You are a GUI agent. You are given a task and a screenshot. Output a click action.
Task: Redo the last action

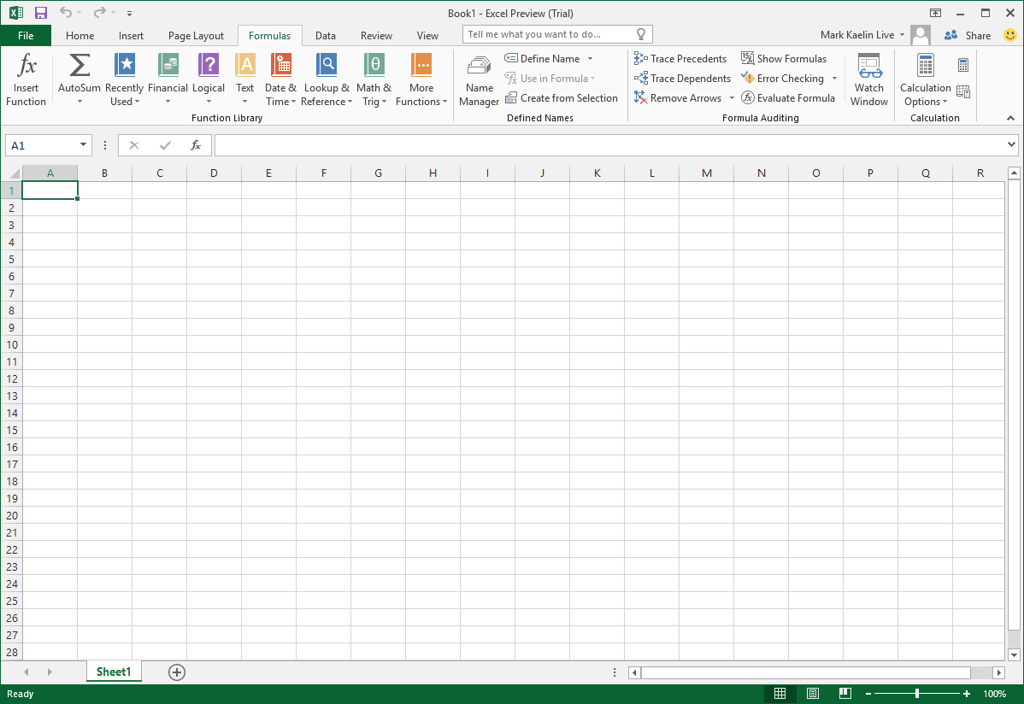(99, 12)
